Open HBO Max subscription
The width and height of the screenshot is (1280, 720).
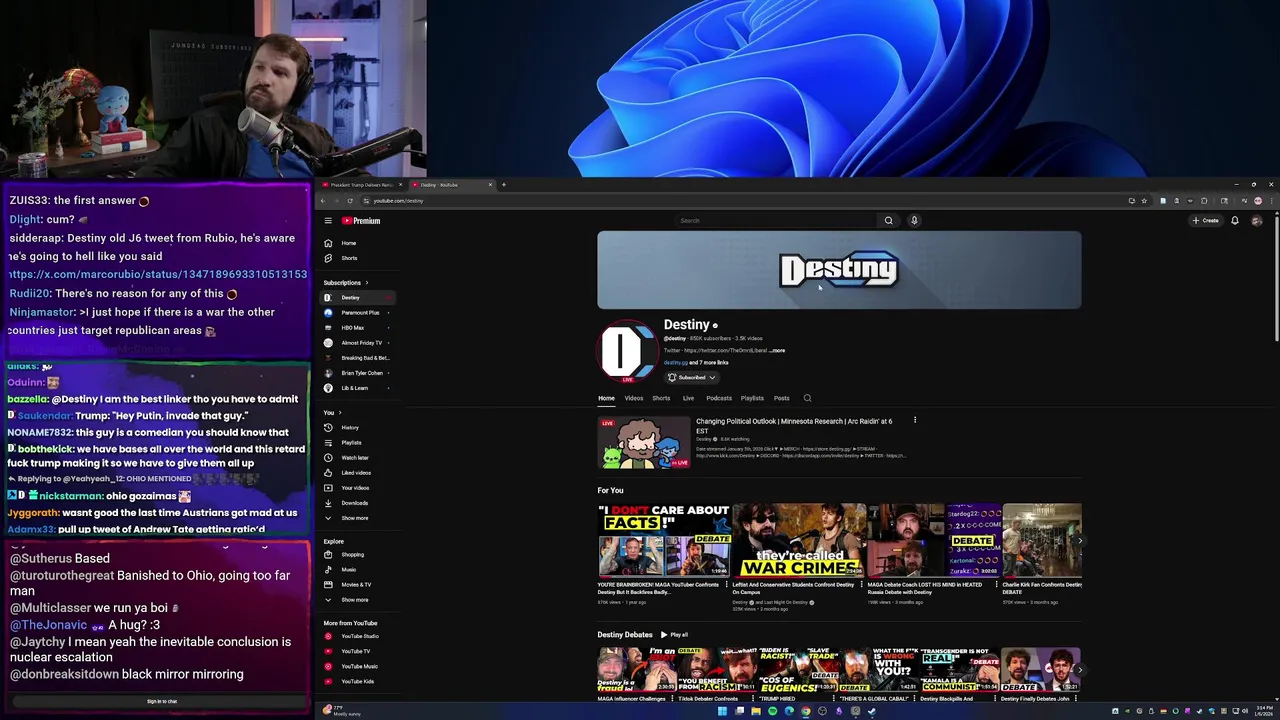click(x=358, y=328)
